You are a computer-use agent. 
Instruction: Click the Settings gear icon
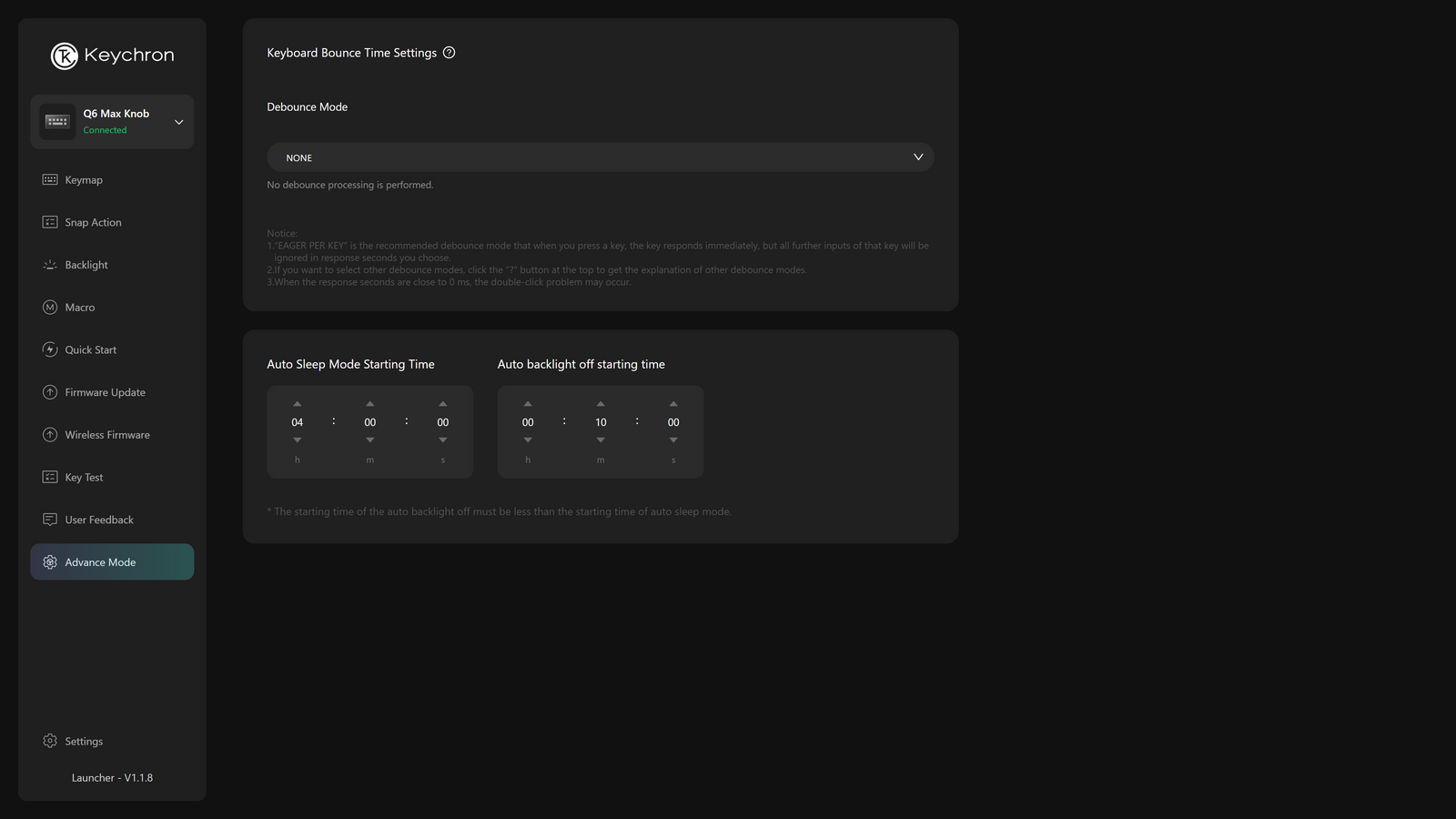click(x=50, y=741)
